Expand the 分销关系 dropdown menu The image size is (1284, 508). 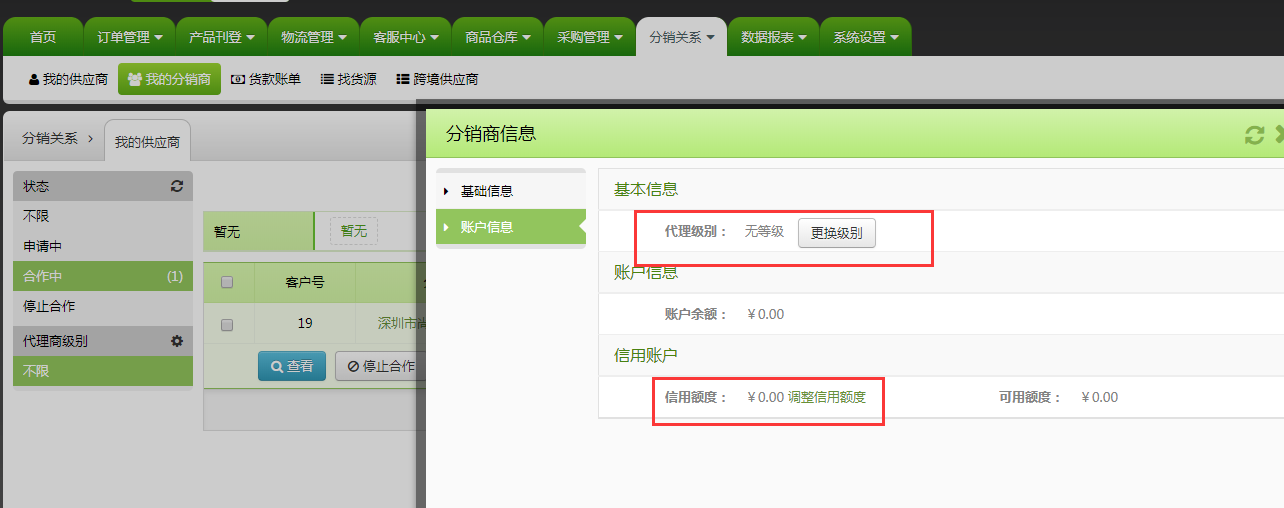pos(681,37)
